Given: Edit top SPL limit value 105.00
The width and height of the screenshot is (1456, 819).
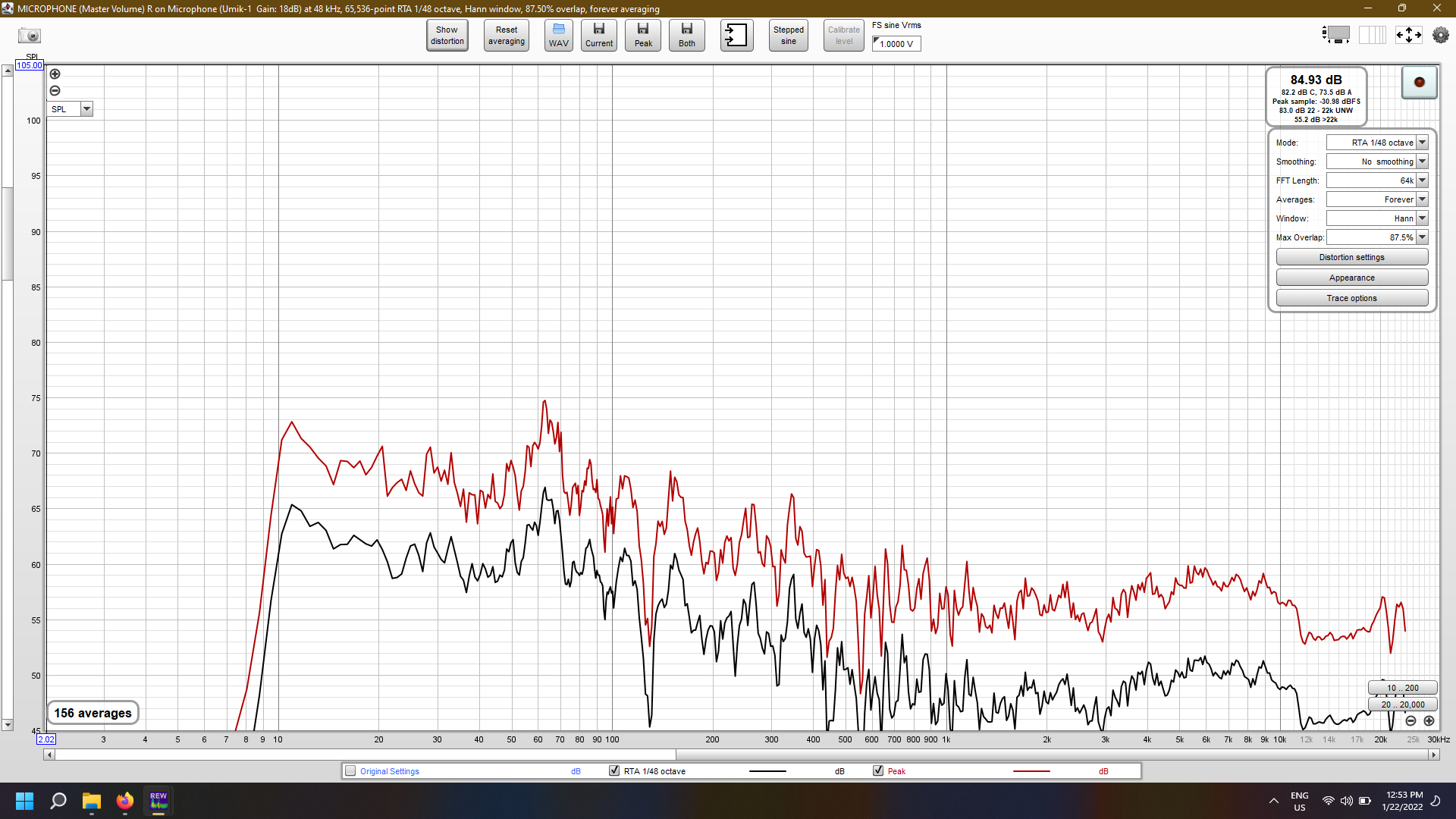Looking at the screenshot, I should pos(30,65).
